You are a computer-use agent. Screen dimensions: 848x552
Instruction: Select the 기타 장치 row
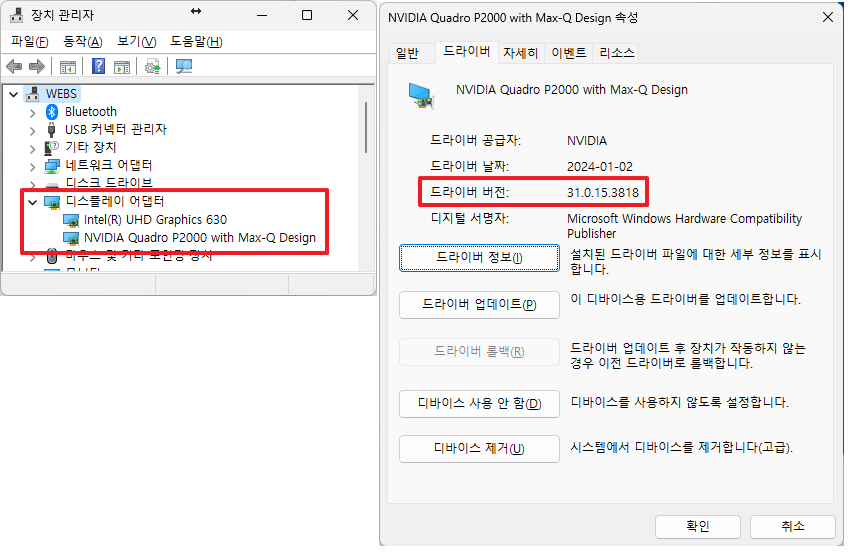pyautogui.click(x=90, y=148)
